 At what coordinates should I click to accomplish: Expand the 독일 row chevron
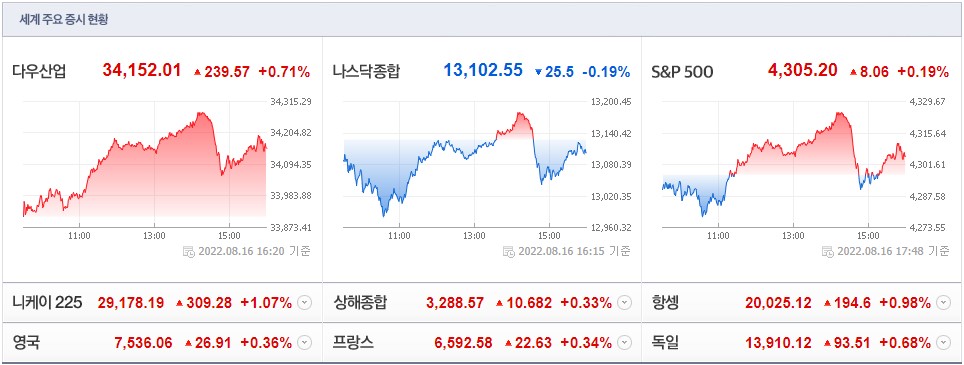(x=944, y=343)
